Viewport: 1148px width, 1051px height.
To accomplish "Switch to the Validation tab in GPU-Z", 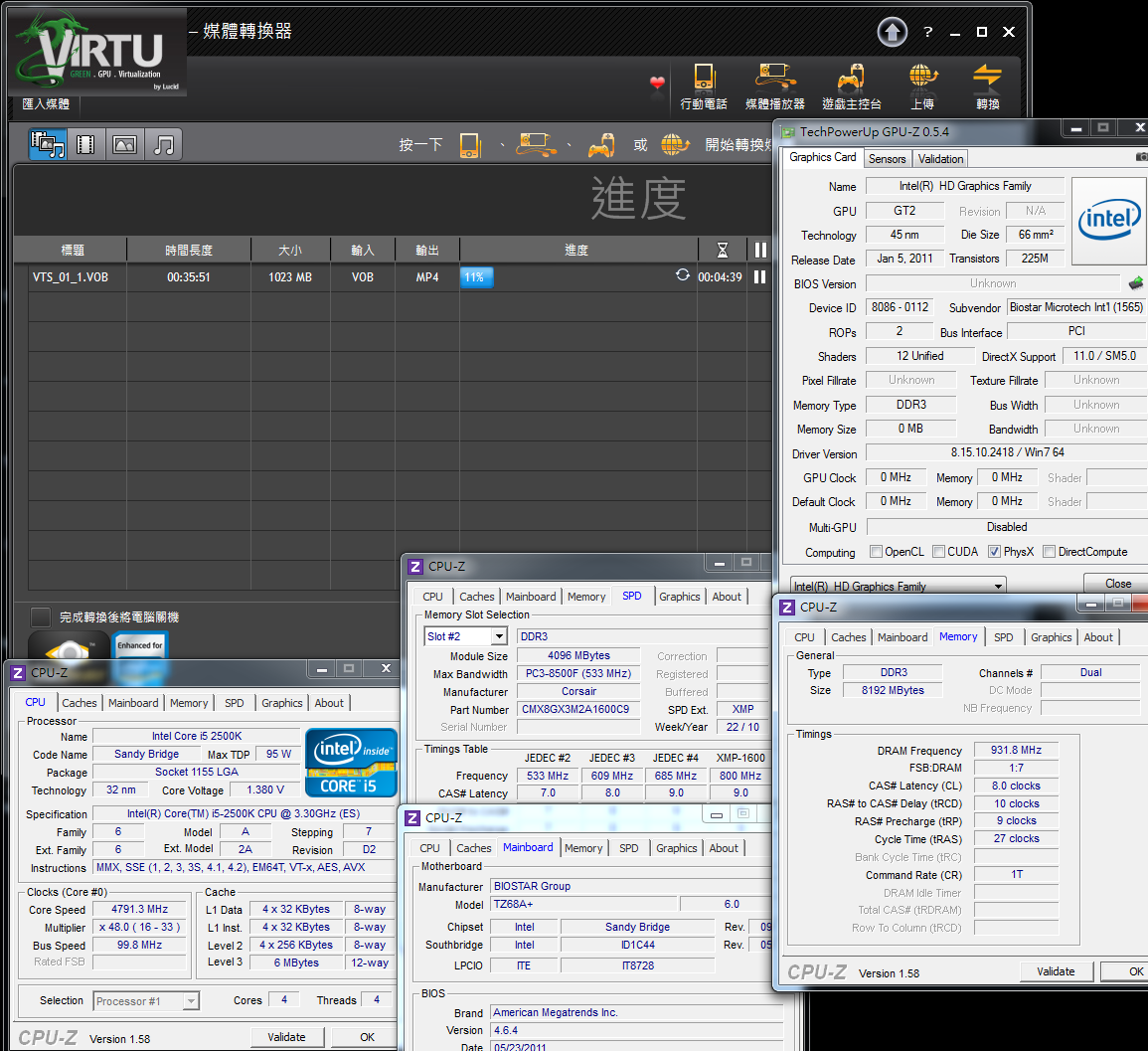I will coord(940,159).
